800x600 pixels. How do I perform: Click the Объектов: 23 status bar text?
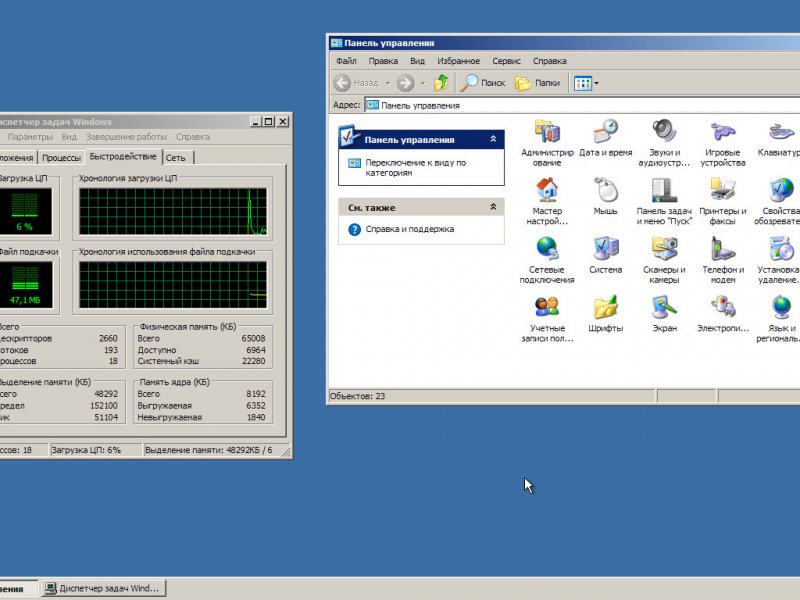pyautogui.click(x=358, y=396)
